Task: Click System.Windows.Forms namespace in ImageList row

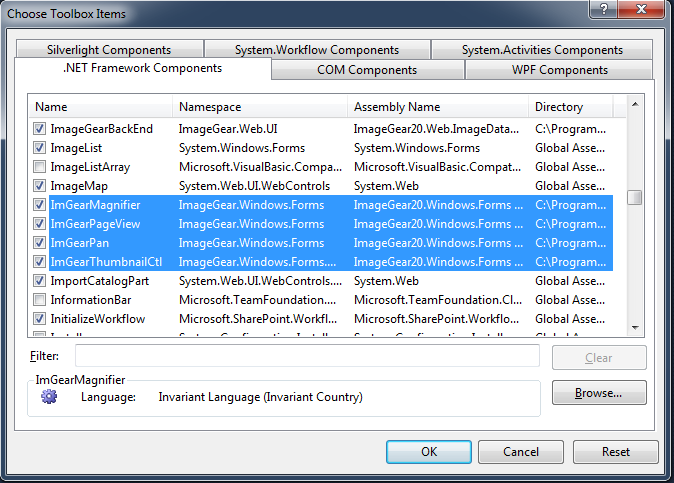Action: [242, 148]
